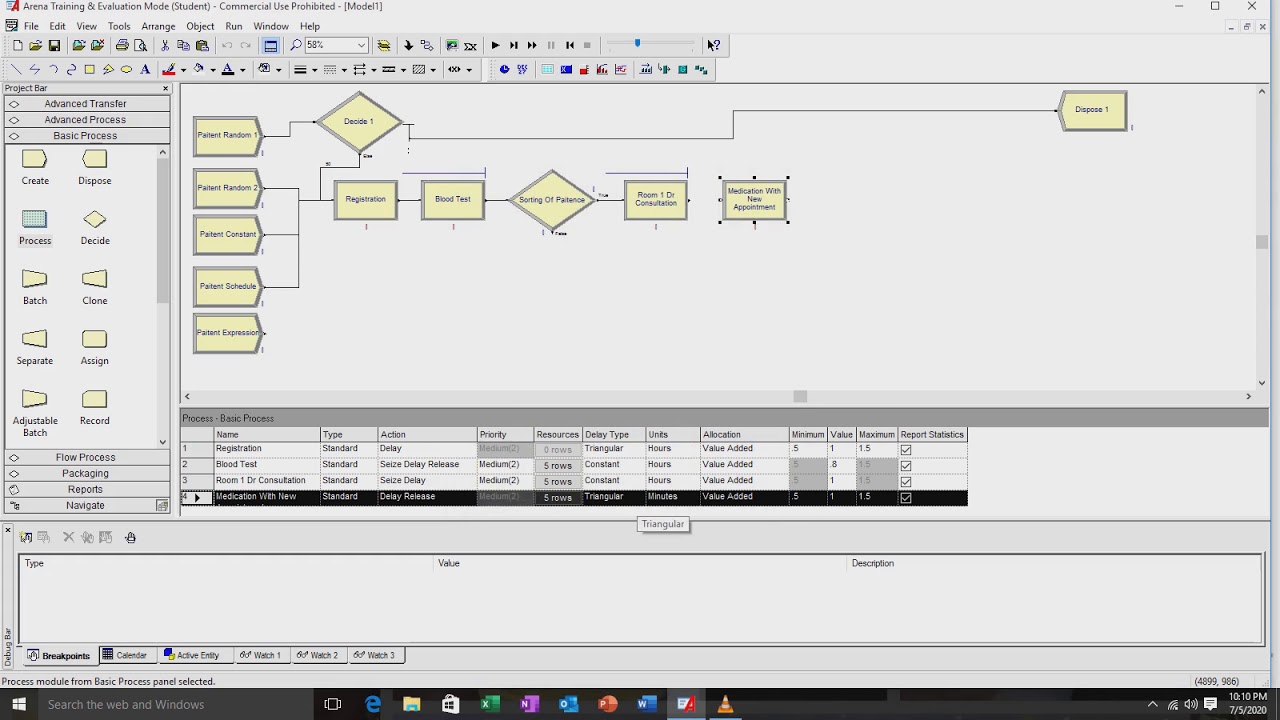Click the Name column header
The height and width of the screenshot is (720, 1280).
267,435
